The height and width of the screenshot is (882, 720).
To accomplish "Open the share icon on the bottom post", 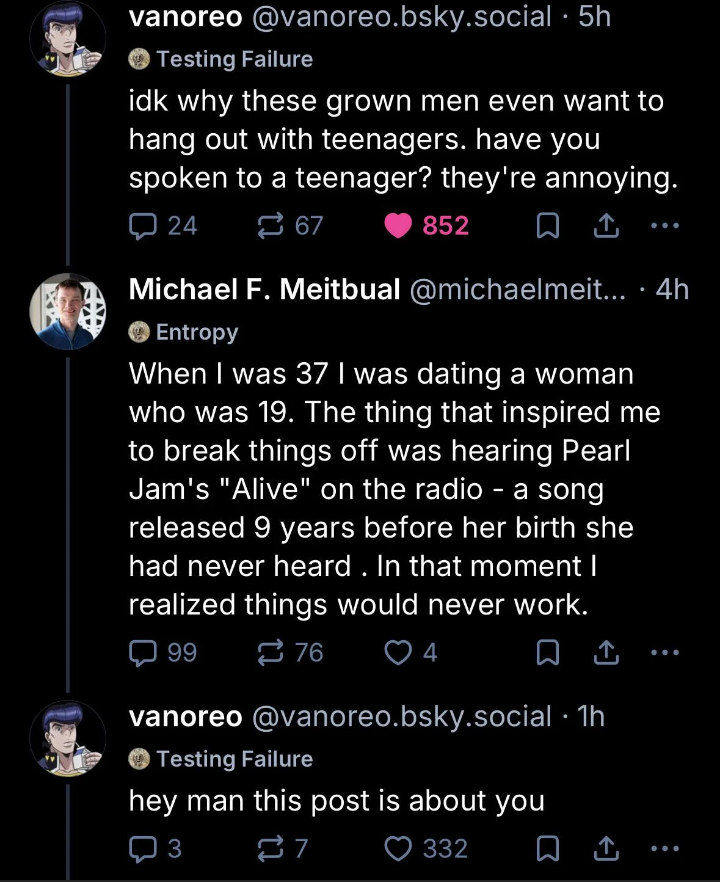I will tap(606, 848).
